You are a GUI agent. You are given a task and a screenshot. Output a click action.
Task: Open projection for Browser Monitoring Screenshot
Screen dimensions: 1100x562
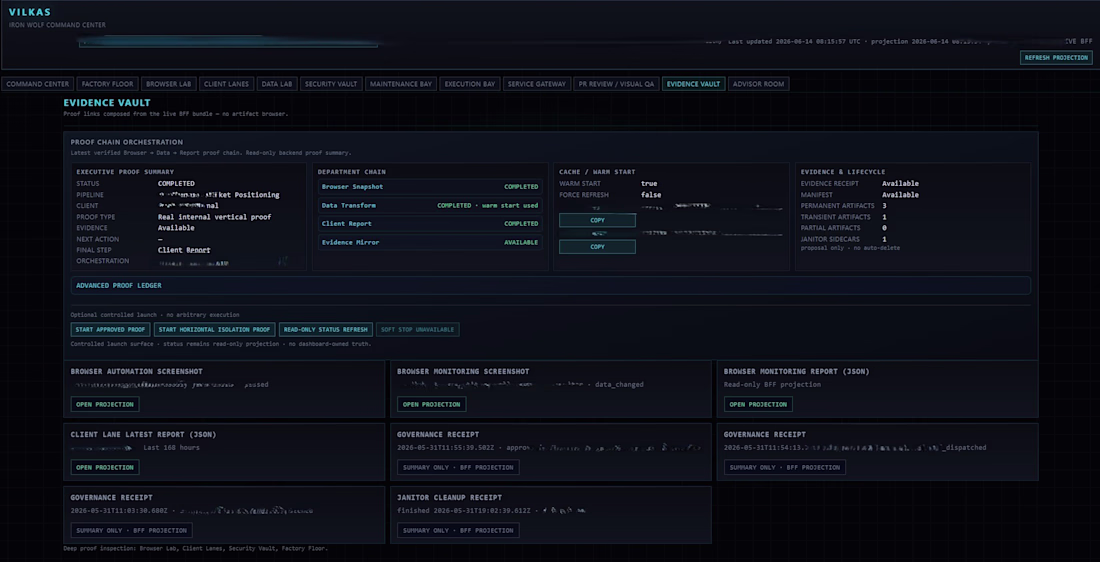click(x=431, y=404)
